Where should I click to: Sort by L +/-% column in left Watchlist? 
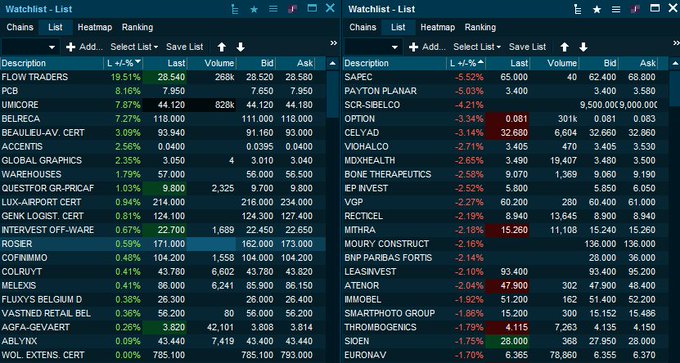tap(123, 63)
